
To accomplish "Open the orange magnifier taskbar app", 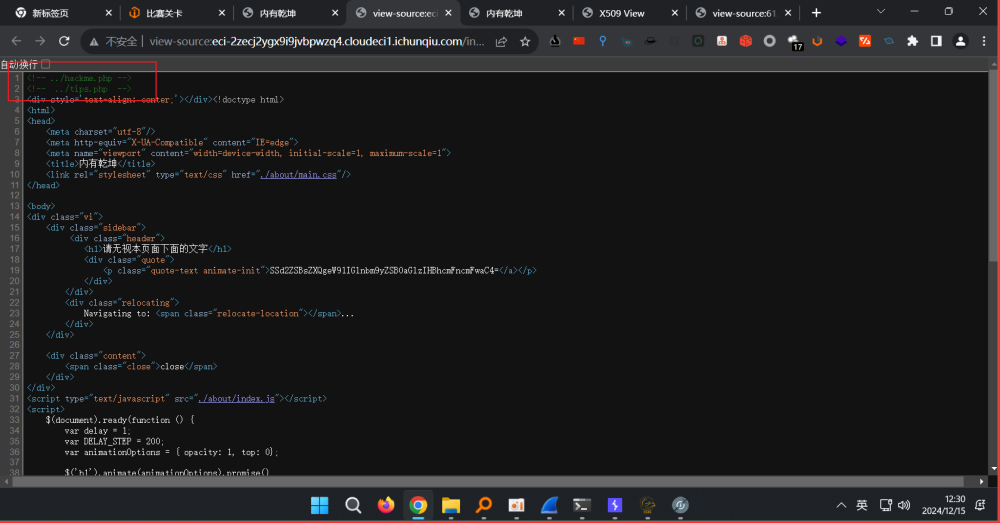I will point(483,505).
